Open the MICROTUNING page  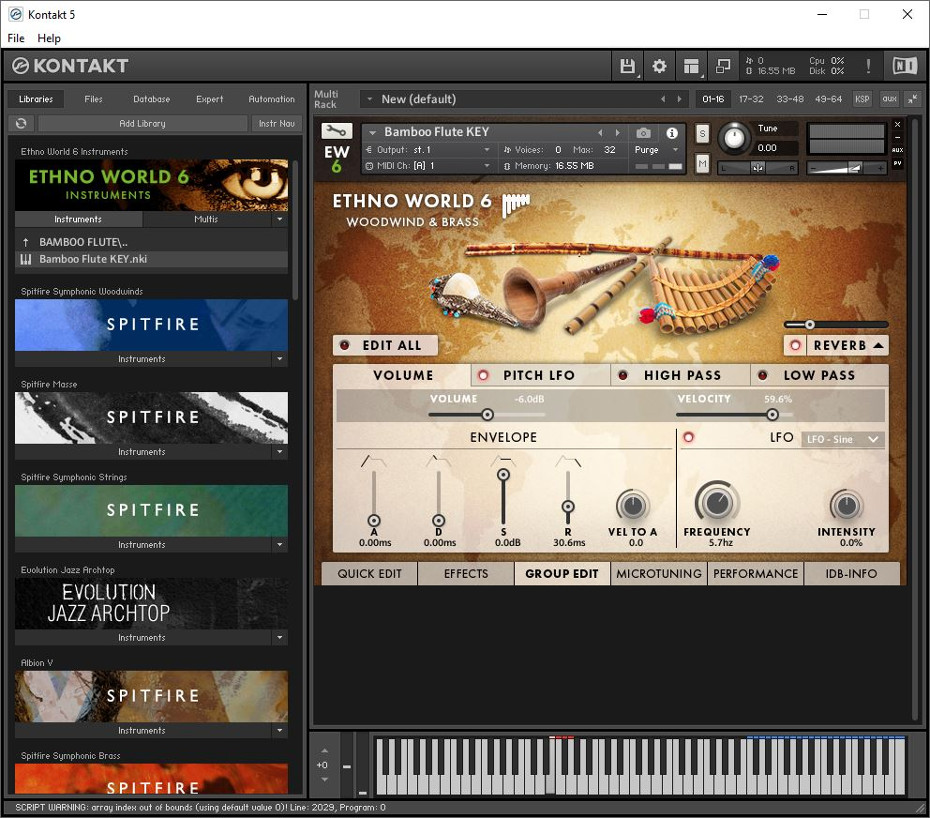click(x=658, y=574)
